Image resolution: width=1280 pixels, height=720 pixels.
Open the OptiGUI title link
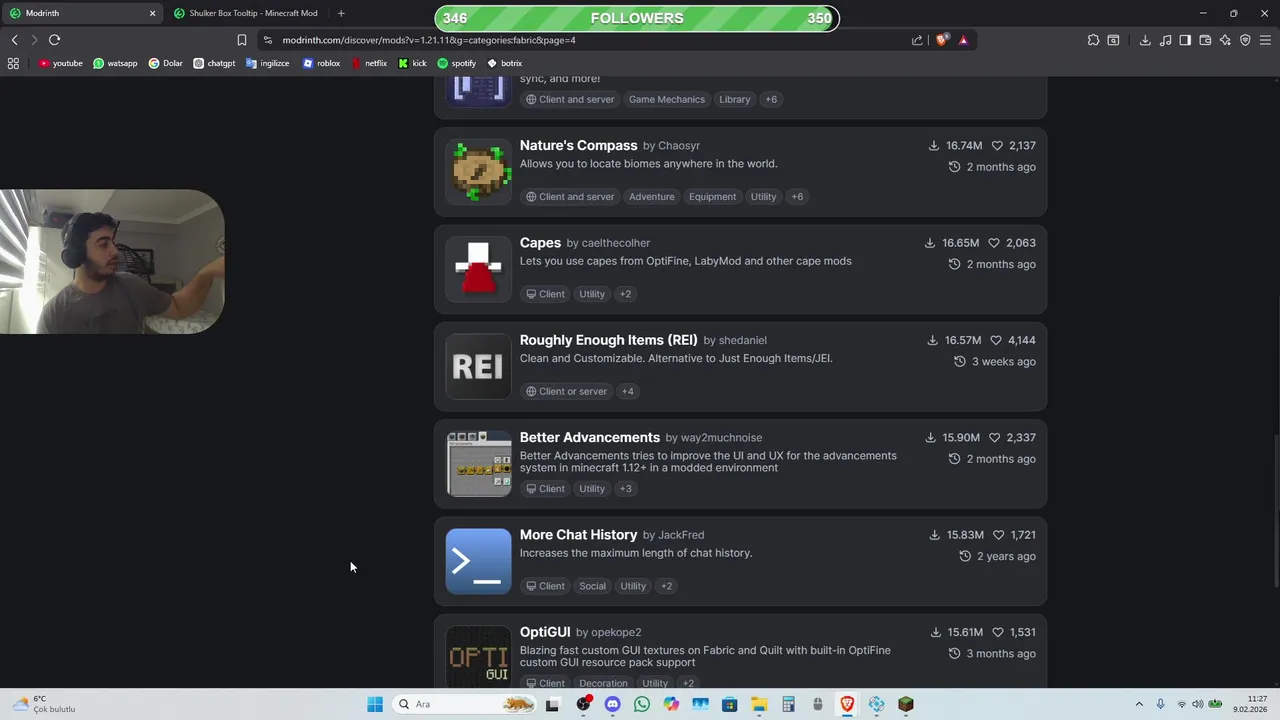click(x=545, y=632)
